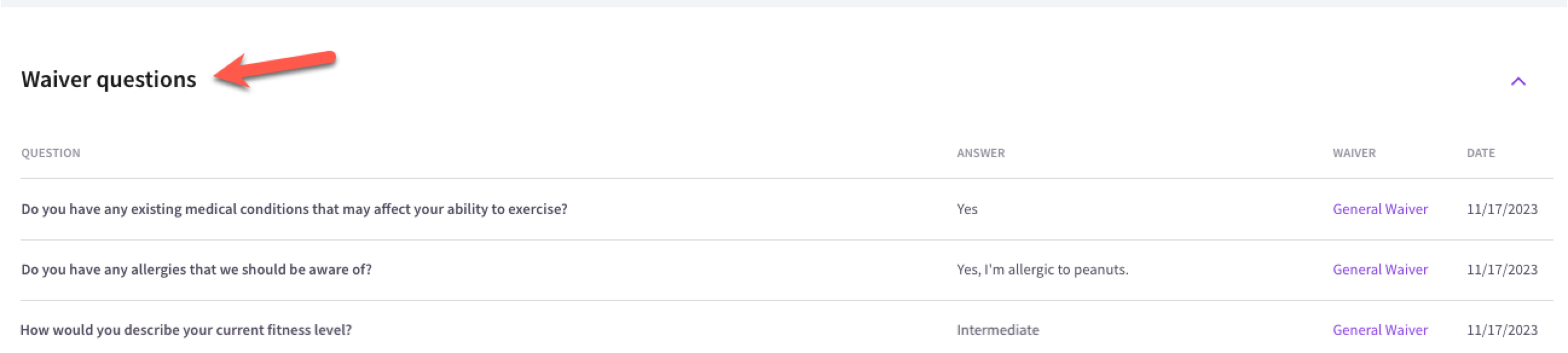Click the red annotation arrow

point(274,69)
